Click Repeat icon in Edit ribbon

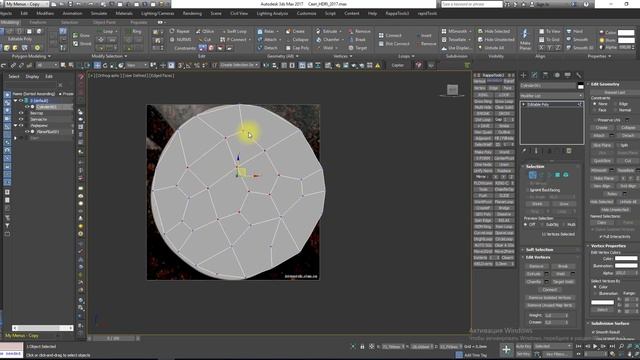point(180,31)
